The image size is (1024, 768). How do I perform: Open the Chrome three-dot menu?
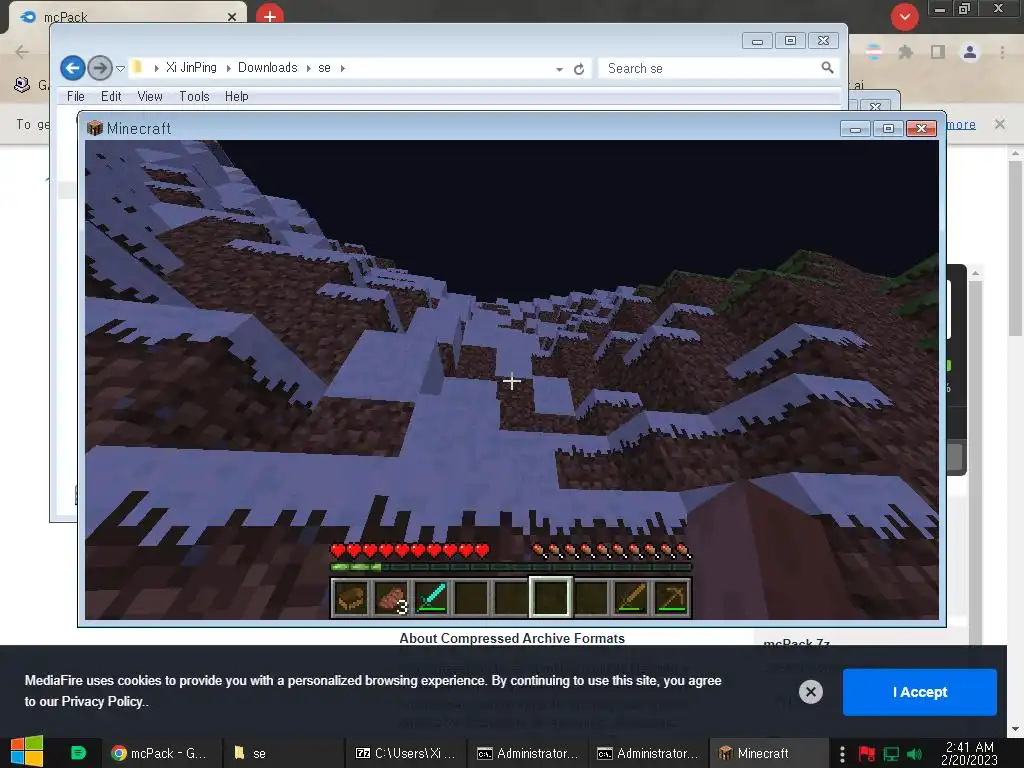[1002, 52]
